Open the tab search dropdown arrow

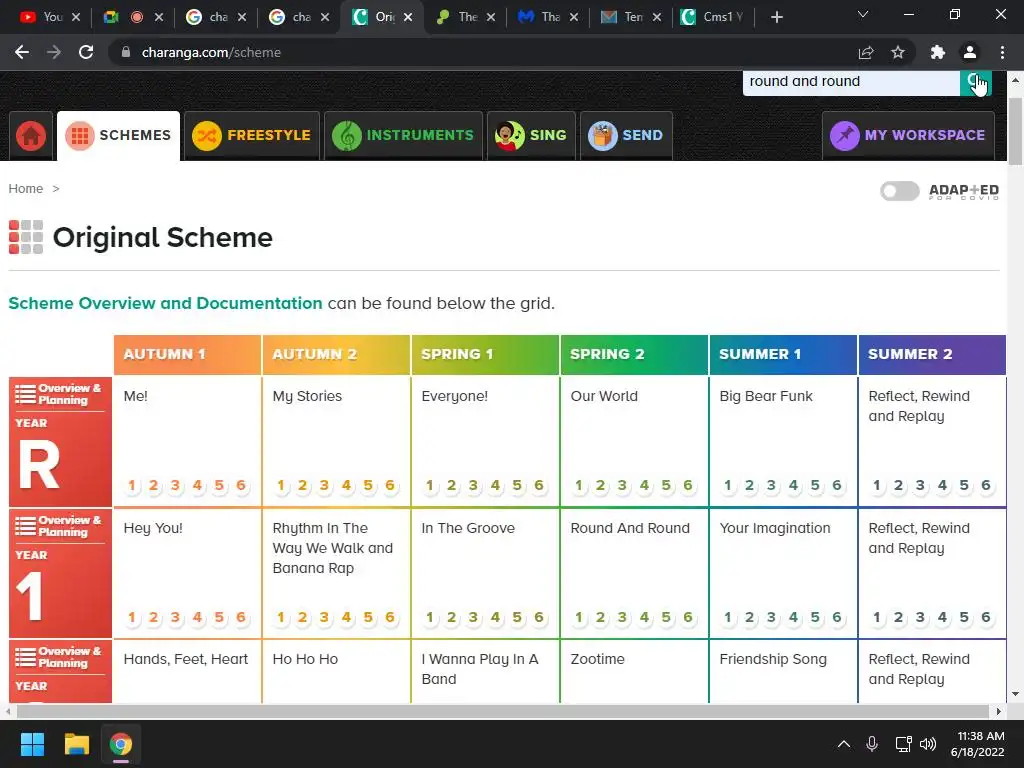pos(863,14)
